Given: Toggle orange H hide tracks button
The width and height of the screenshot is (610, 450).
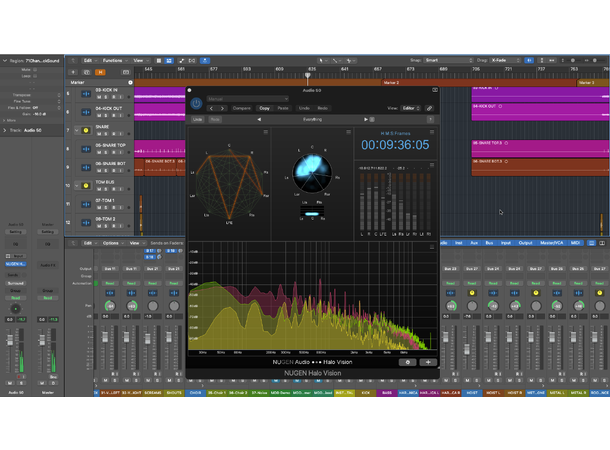Looking at the screenshot, I should pos(100,72).
